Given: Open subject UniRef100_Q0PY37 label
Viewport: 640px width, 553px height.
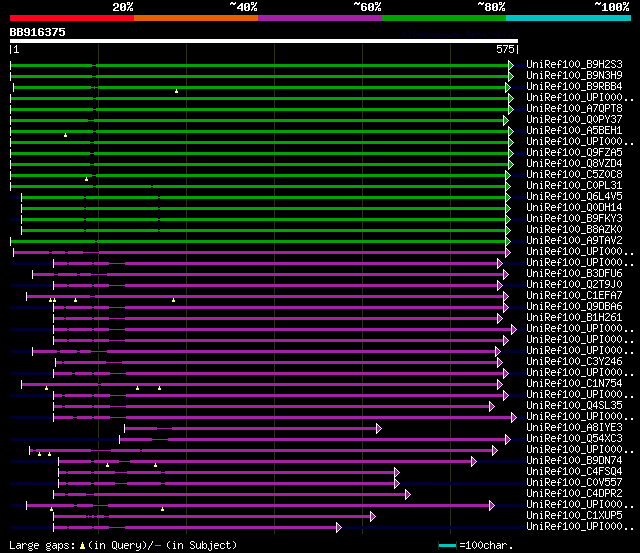Looking at the screenshot, I should pyautogui.click(x=574, y=119).
